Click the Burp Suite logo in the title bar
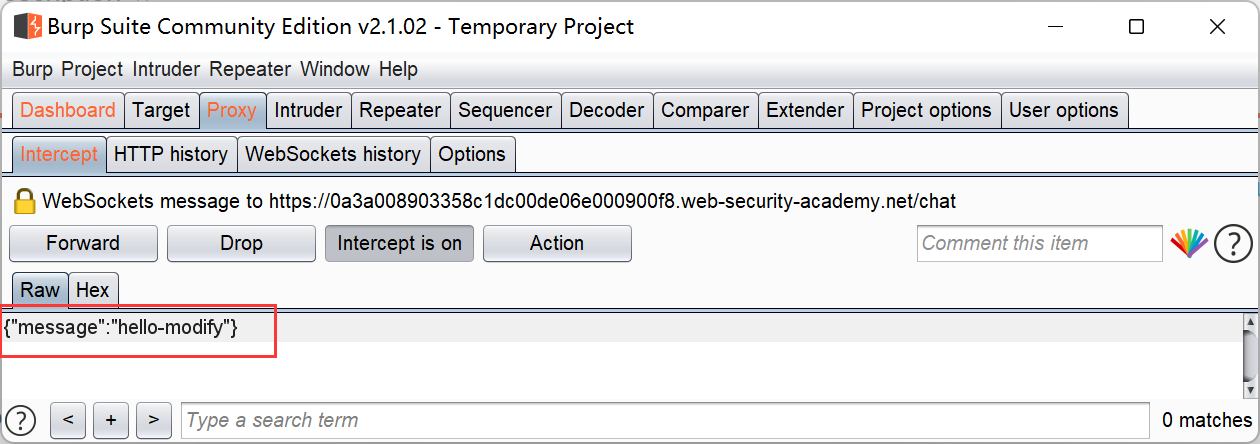The image size is (1260, 444). tap(27, 27)
